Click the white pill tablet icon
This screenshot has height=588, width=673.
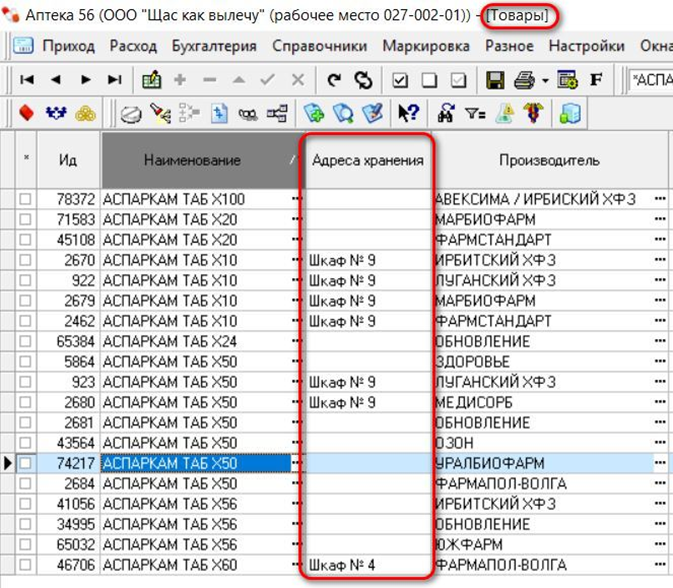pyautogui.click(x=130, y=115)
